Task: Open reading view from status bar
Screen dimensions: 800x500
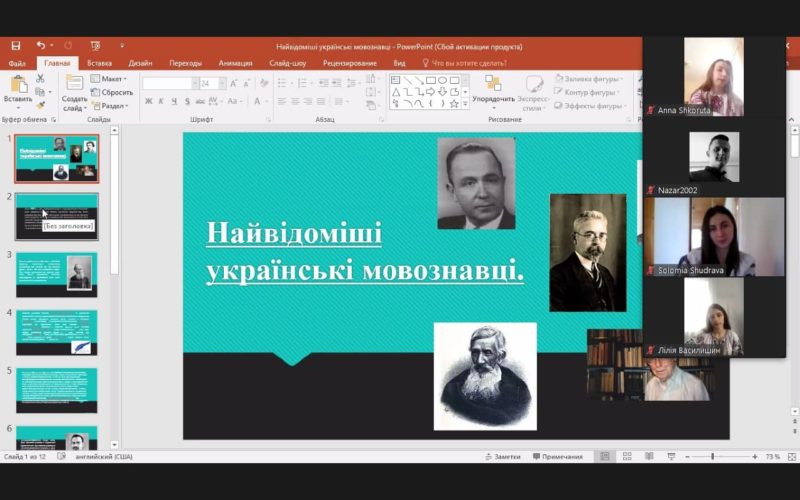Action: (x=648, y=457)
